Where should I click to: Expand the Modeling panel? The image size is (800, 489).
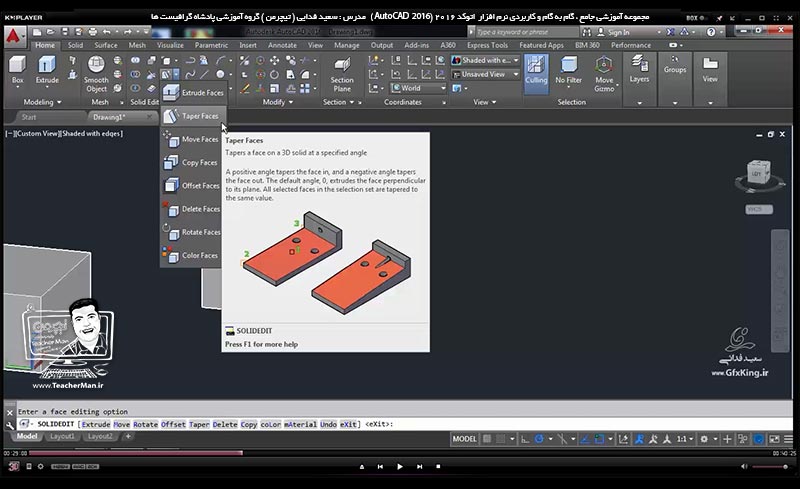42,102
